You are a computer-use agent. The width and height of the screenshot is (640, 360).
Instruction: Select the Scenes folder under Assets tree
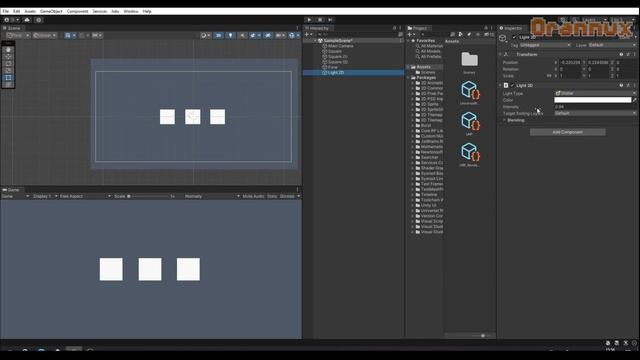tap(427, 72)
